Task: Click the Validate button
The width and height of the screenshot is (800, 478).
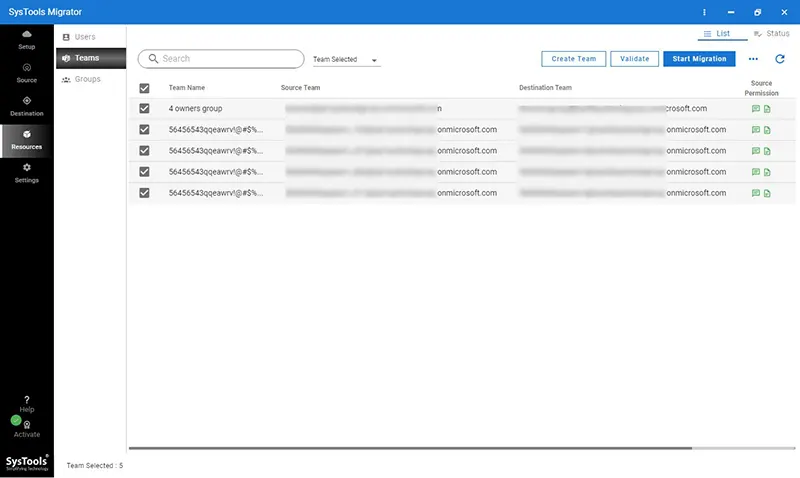Action: [634, 59]
